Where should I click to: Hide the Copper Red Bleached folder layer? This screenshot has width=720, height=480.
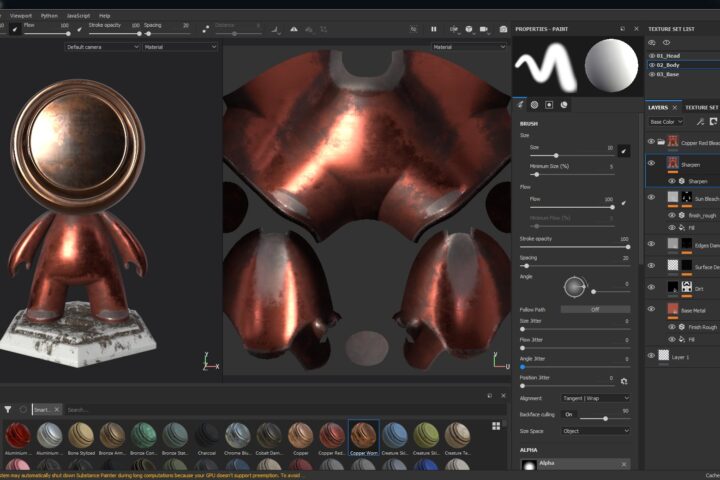[651, 142]
